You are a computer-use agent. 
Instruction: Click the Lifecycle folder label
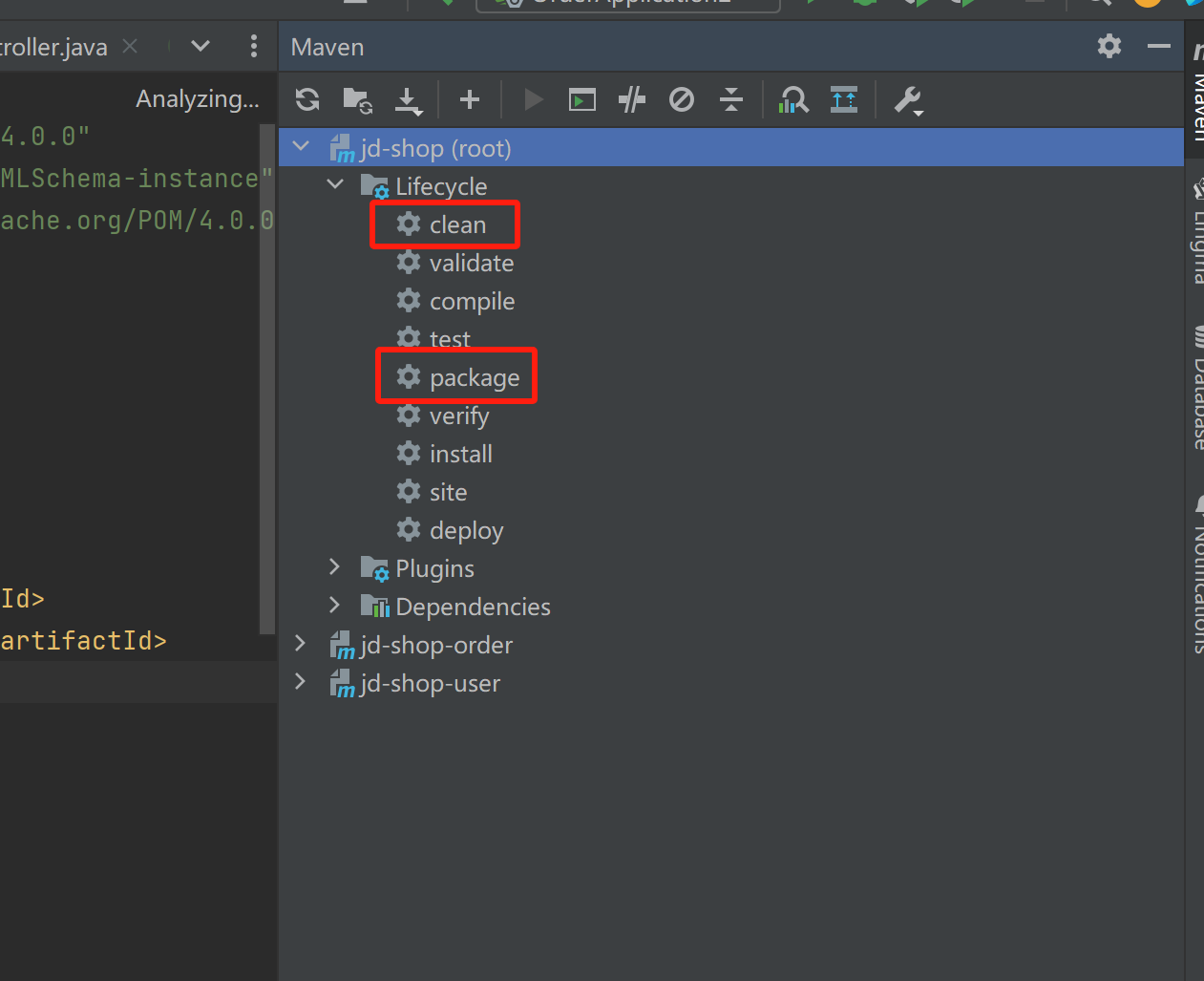click(x=441, y=186)
